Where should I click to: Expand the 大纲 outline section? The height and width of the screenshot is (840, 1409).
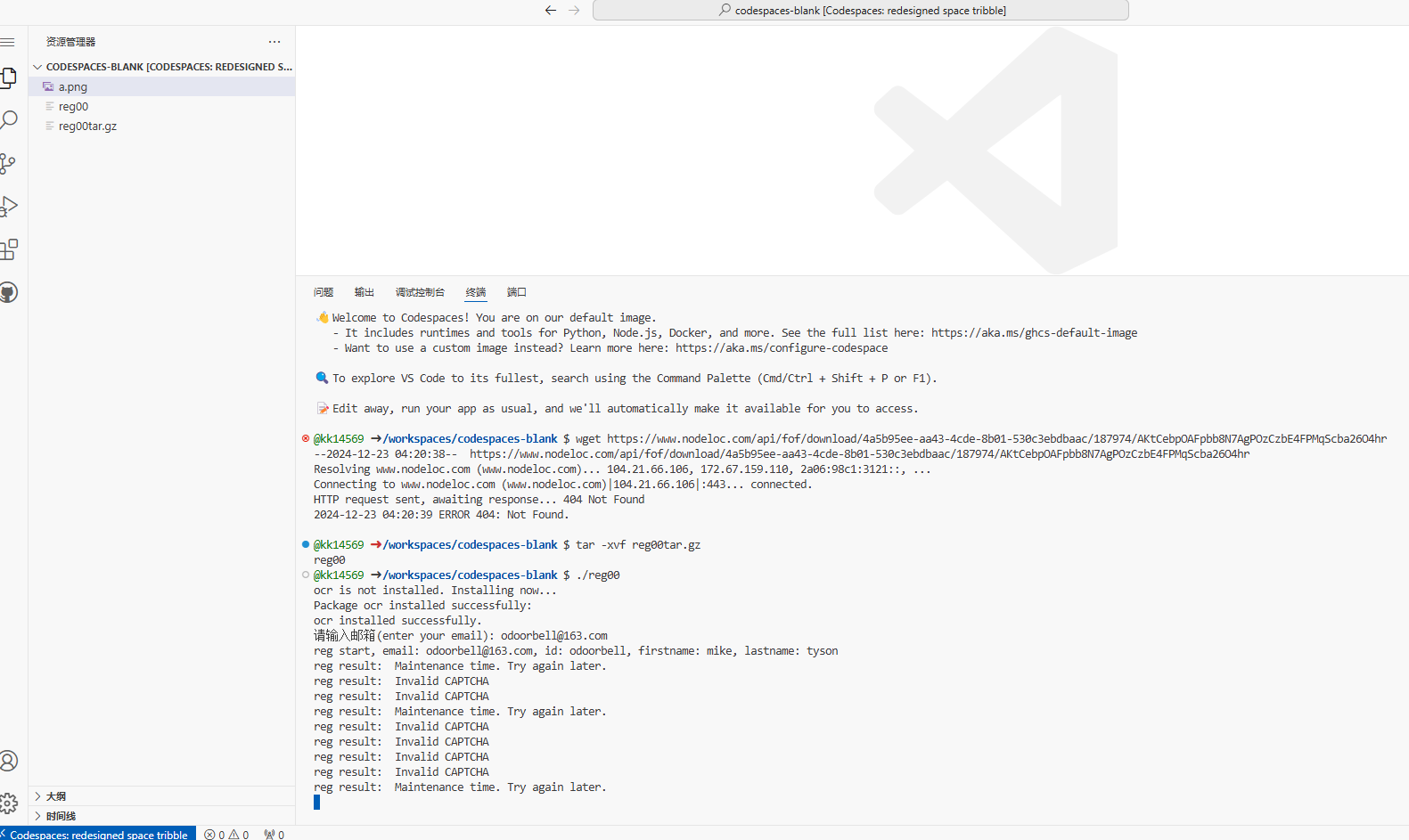pos(162,796)
